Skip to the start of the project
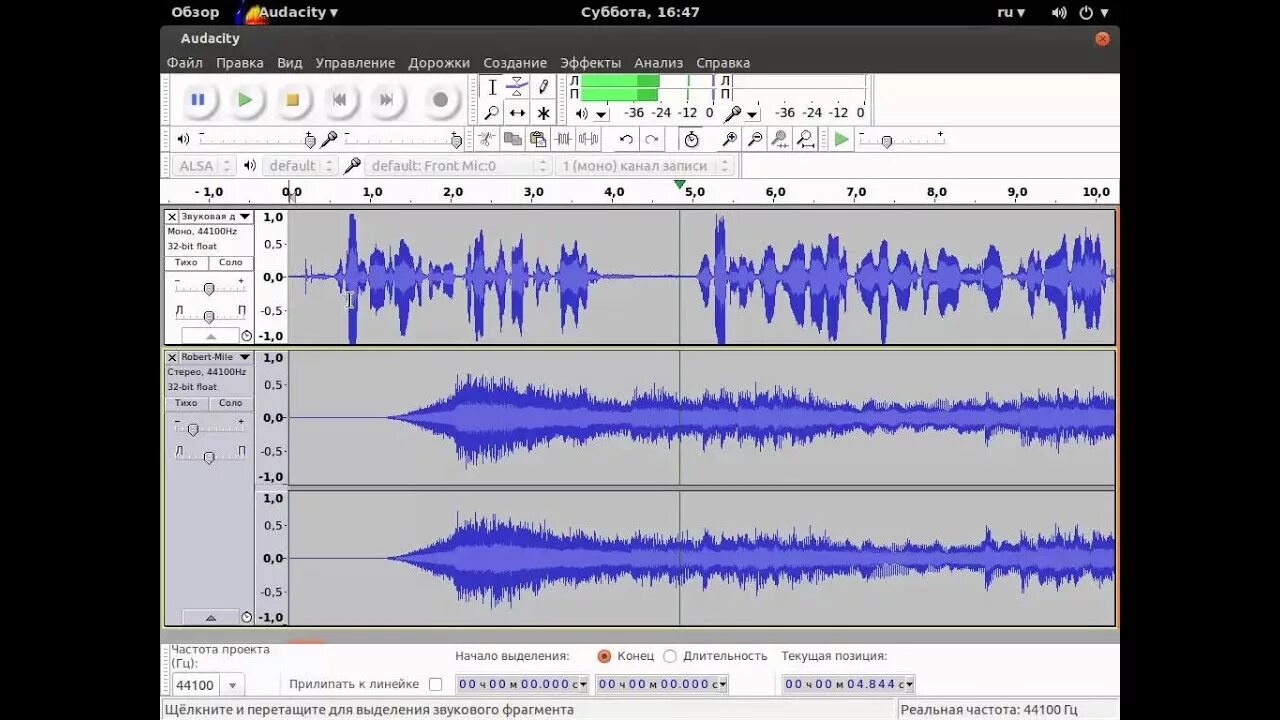 [339, 99]
